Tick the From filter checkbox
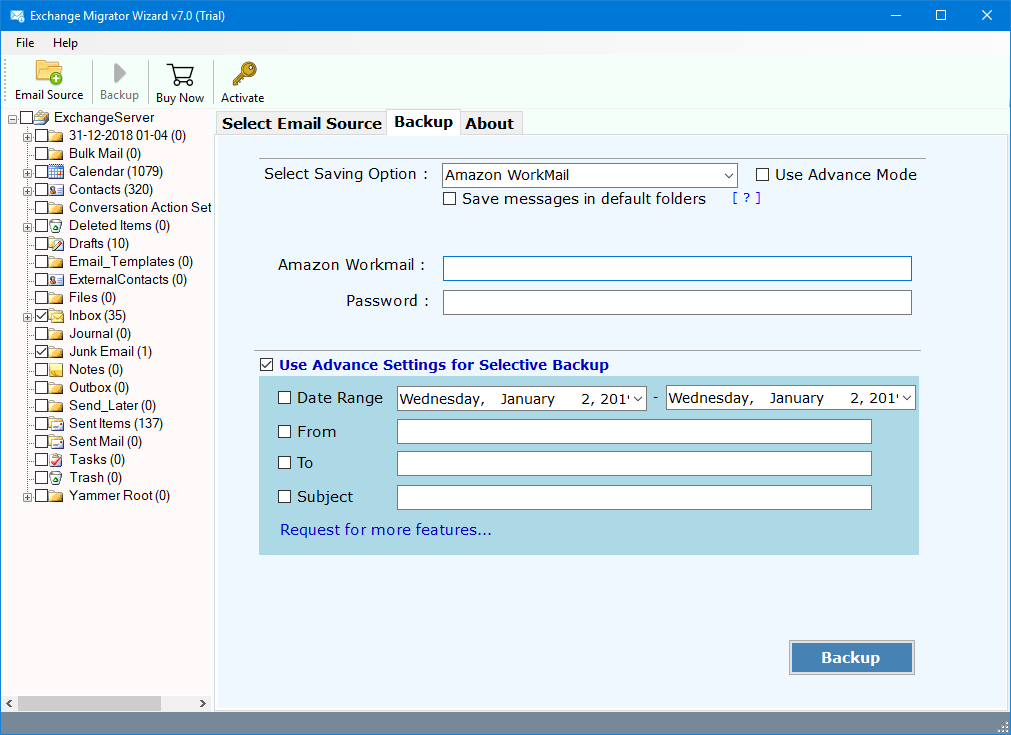 [x=284, y=431]
